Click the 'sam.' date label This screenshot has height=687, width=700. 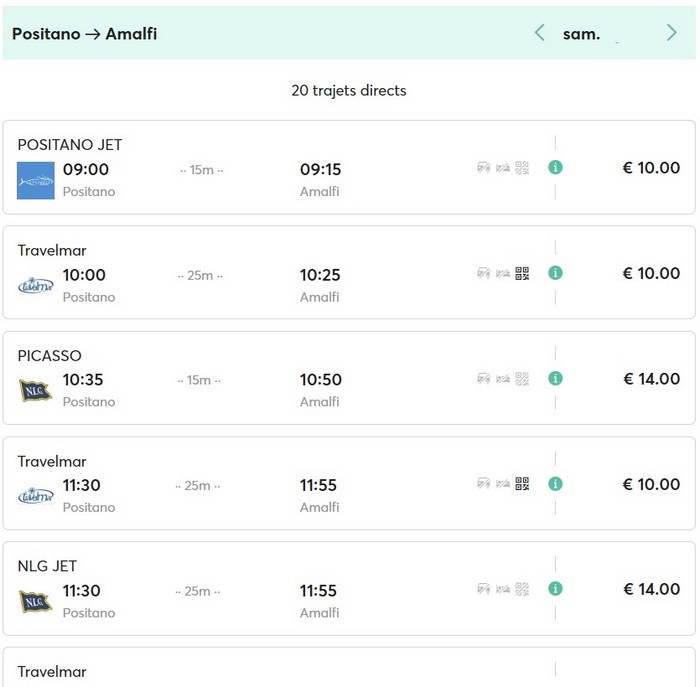(x=581, y=34)
